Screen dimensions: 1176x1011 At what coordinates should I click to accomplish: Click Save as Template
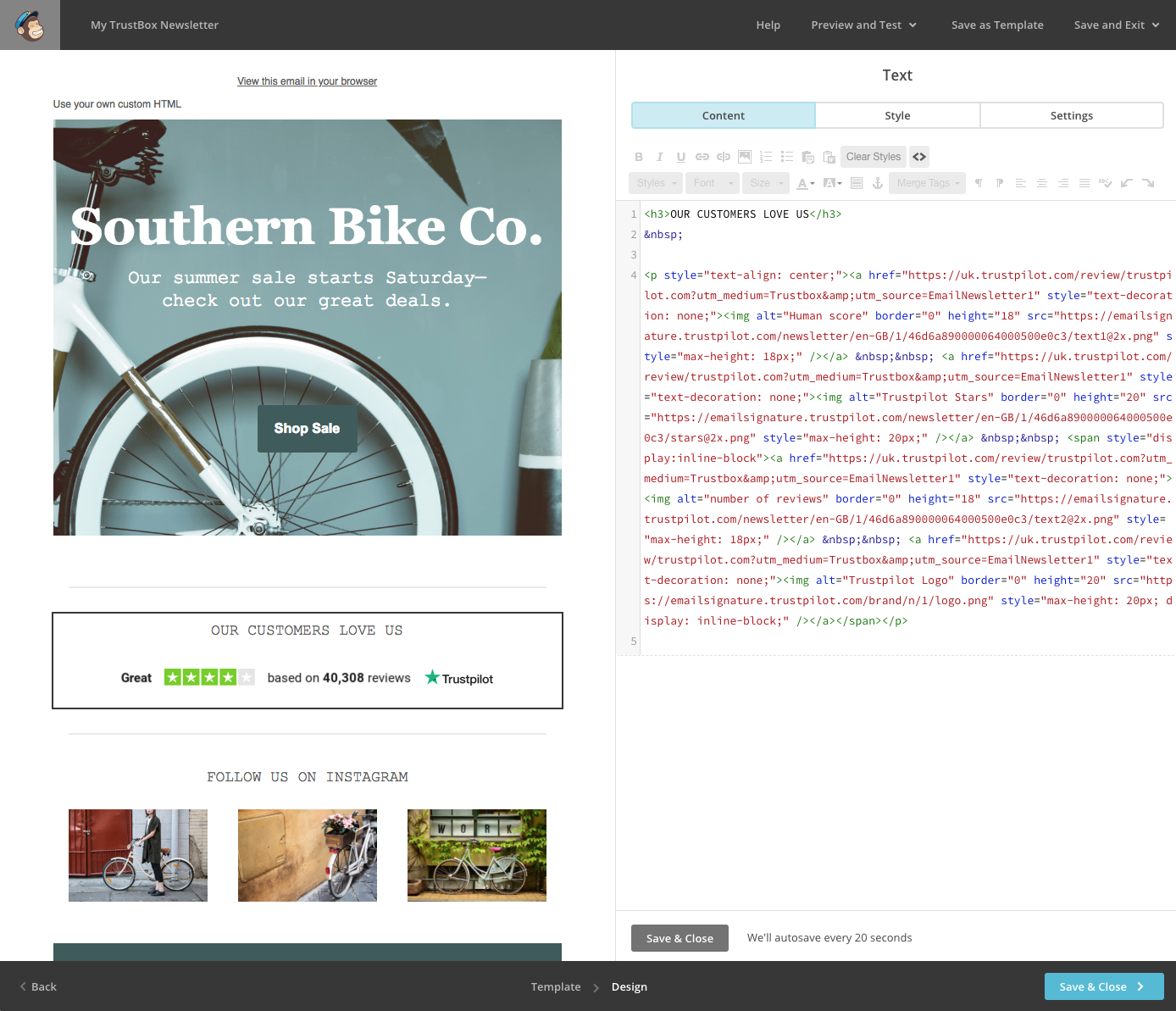pyautogui.click(x=997, y=25)
